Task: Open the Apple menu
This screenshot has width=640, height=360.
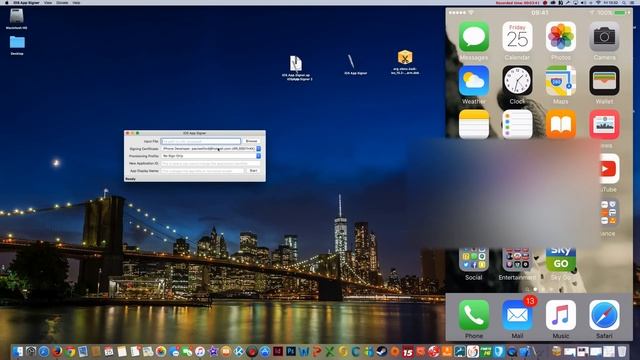Action: click(6, 2)
